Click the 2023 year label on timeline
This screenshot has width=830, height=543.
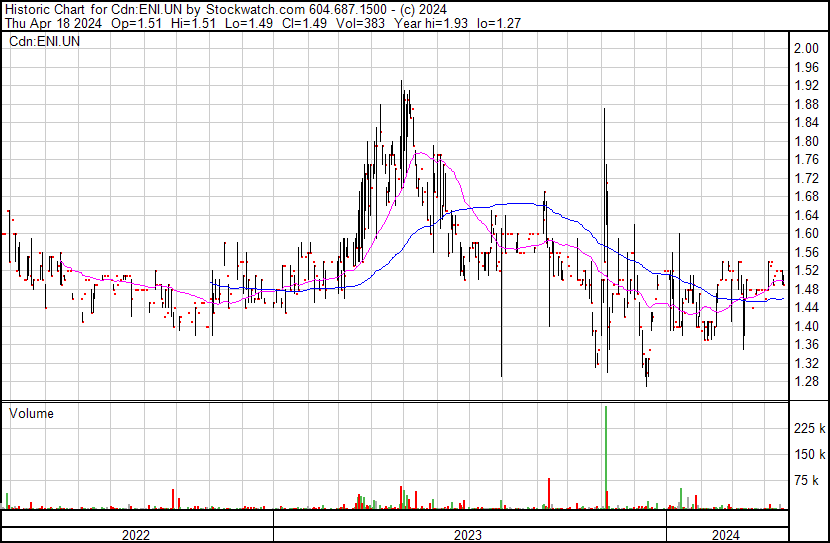468,534
